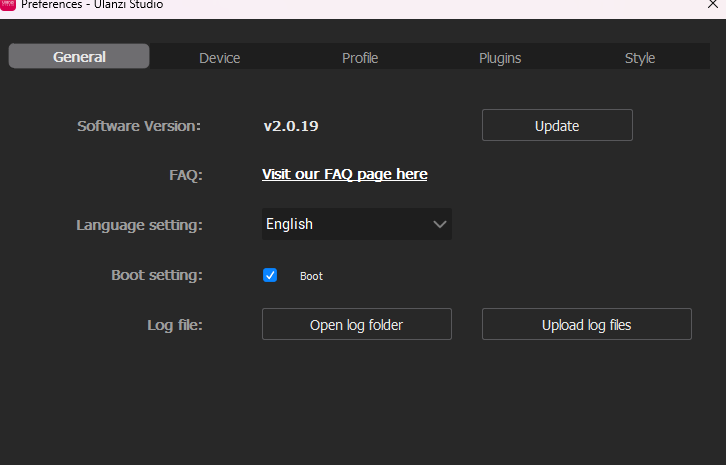726x465 pixels.
Task: Switch to the General tab
Action: (x=79, y=57)
